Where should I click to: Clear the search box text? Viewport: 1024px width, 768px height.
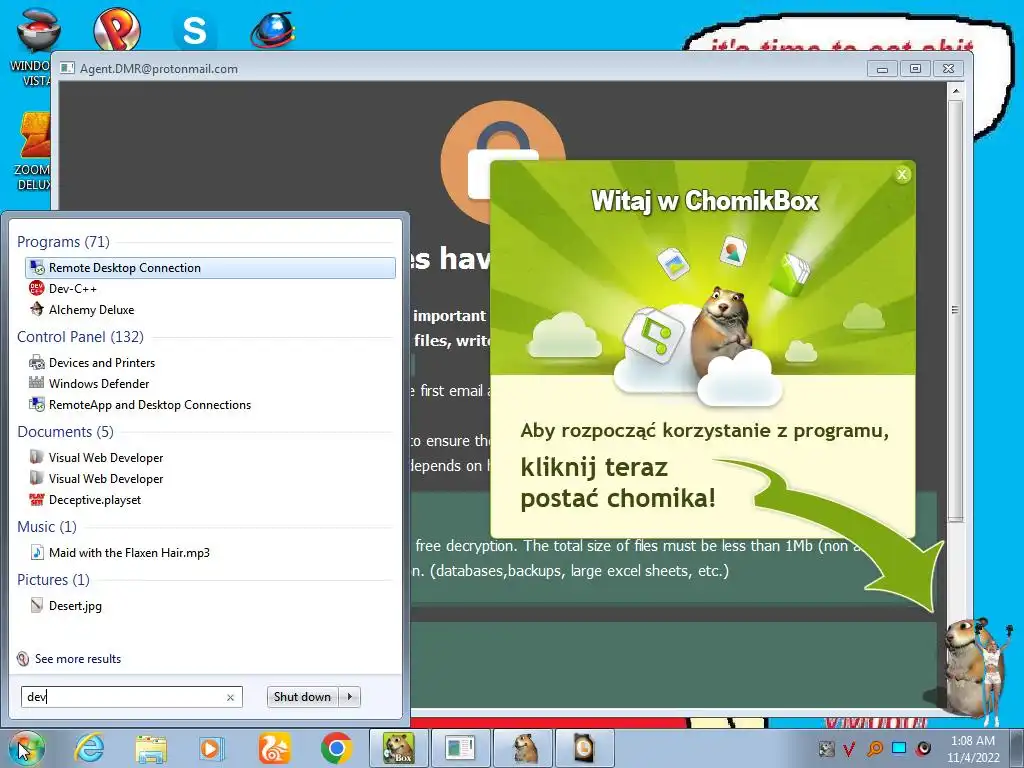(x=230, y=697)
